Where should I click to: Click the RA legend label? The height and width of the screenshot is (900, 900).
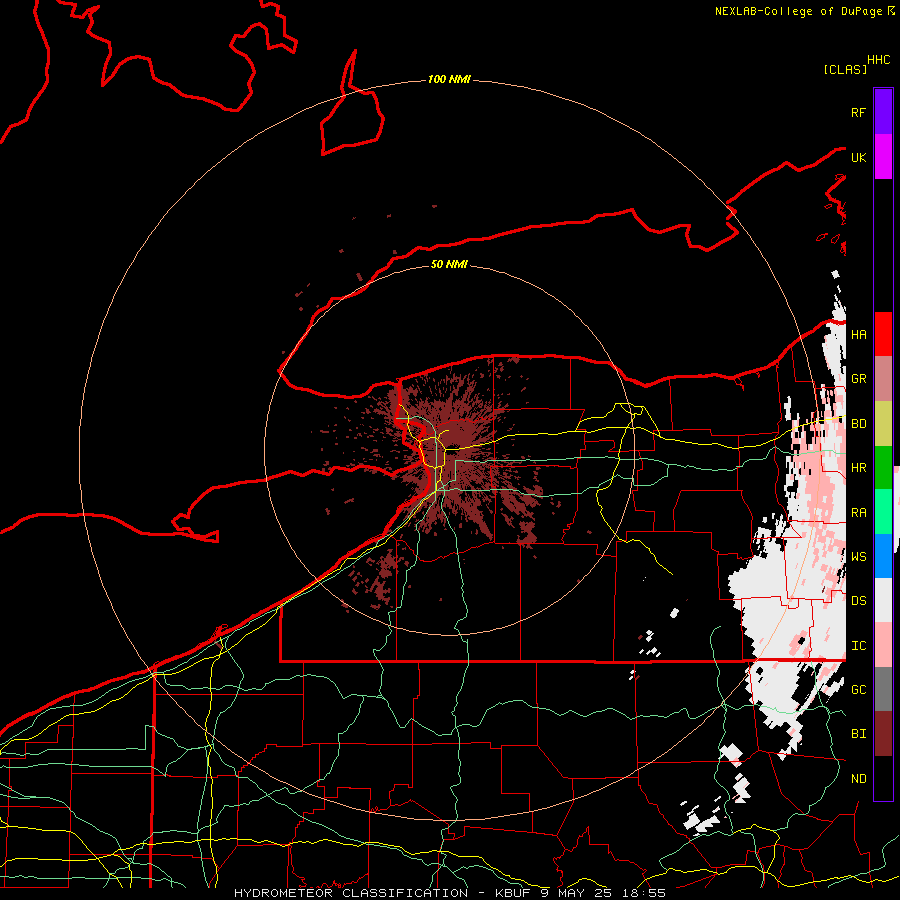859,513
